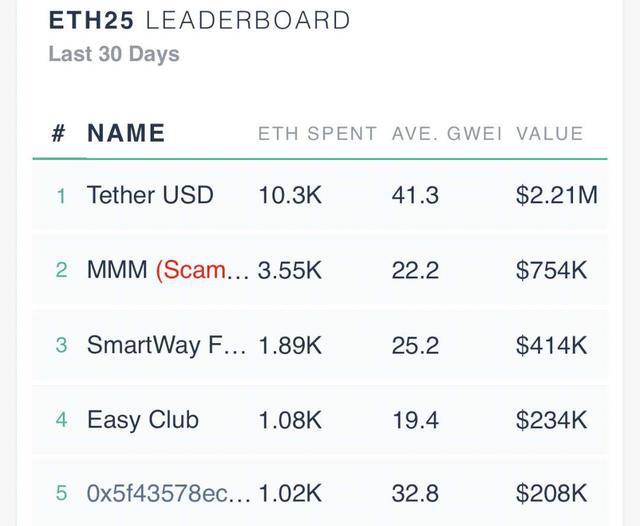Select the SmartWay F… contract name
The height and width of the screenshot is (526, 640).
point(166,345)
